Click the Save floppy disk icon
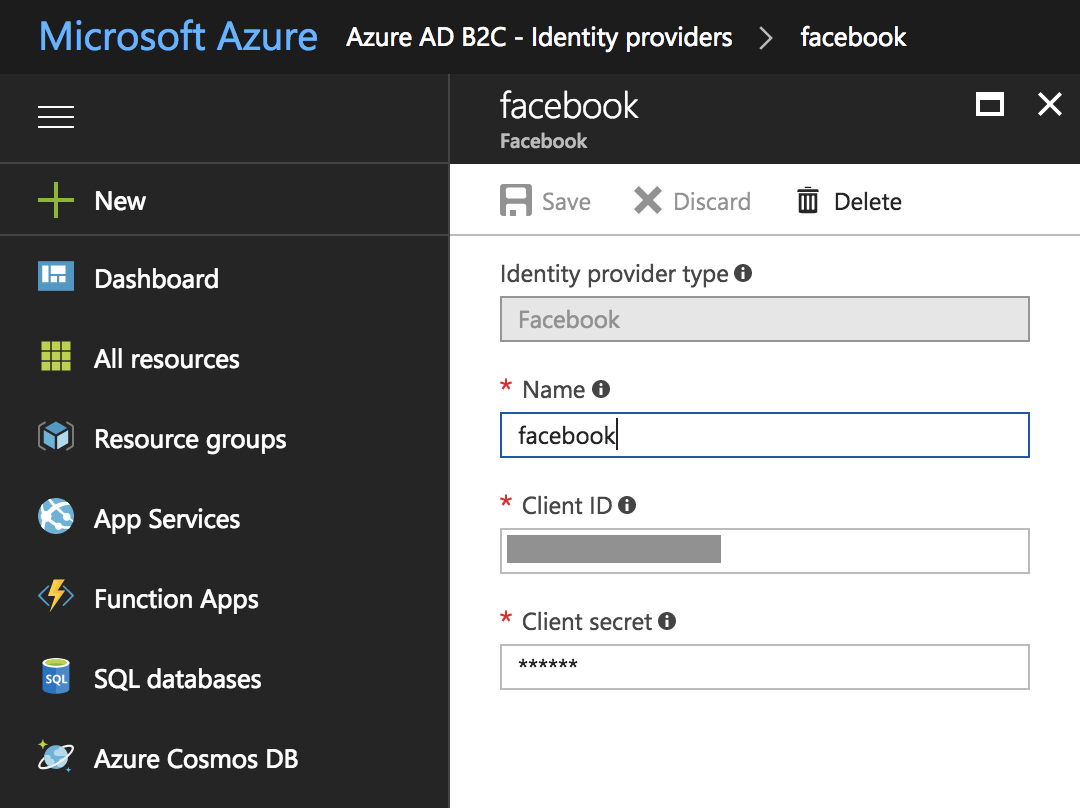This screenshot has height=808, width=1080. [516, 200]
